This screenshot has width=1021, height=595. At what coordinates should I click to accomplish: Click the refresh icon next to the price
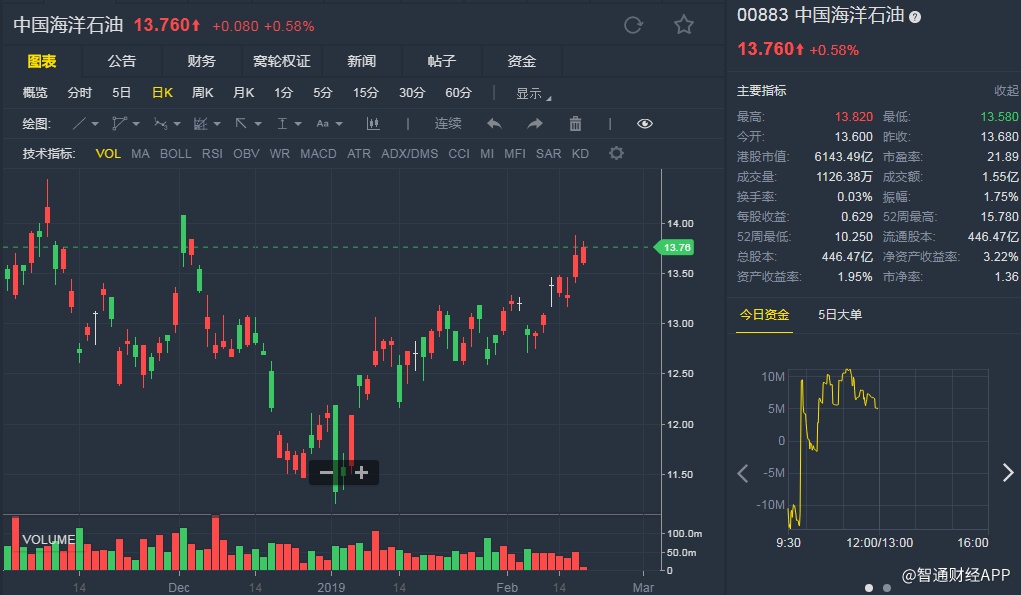(632, 25)
